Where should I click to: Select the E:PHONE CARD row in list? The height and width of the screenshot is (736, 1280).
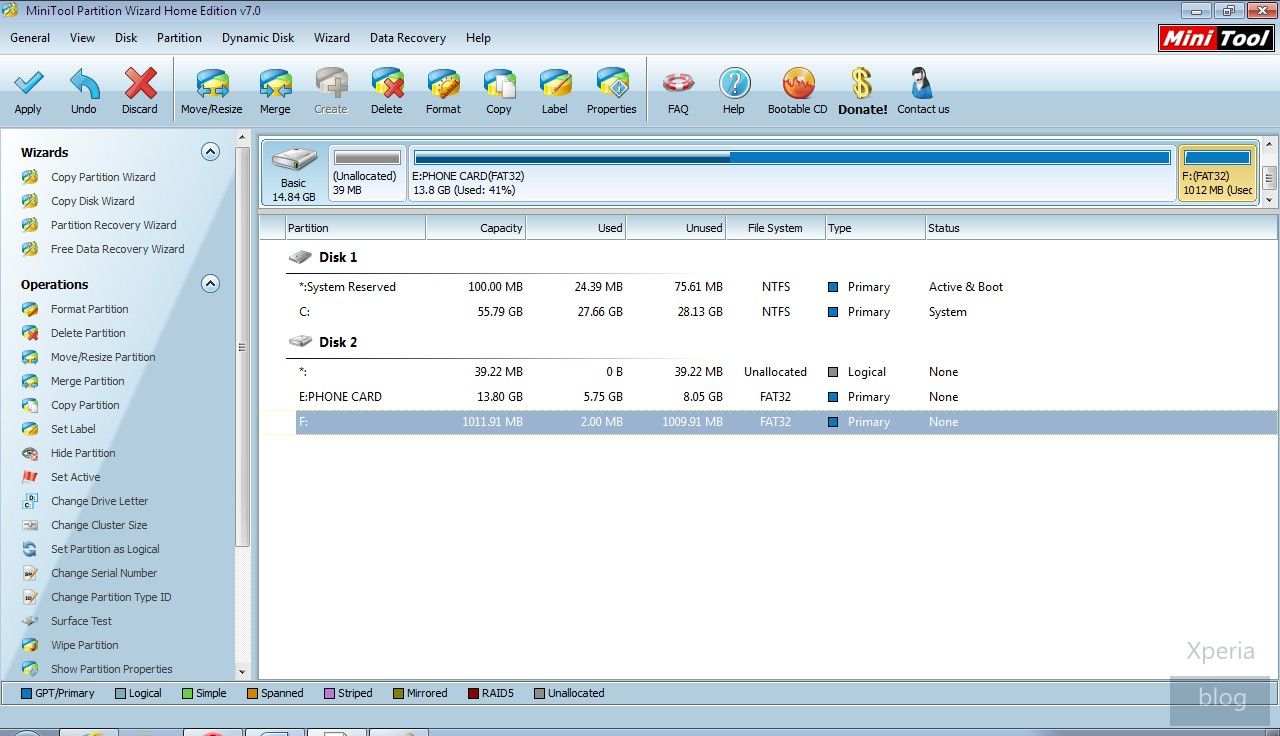768,397
